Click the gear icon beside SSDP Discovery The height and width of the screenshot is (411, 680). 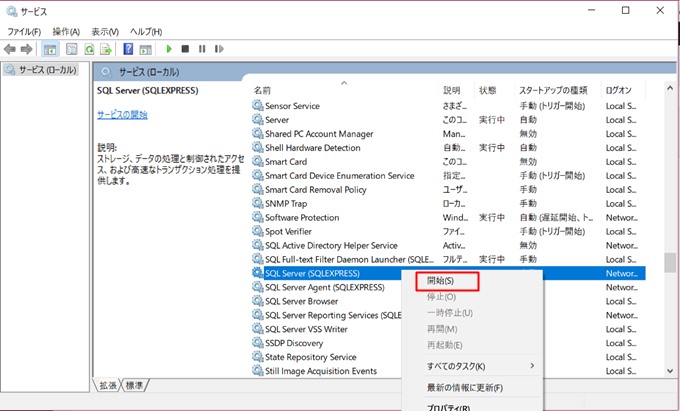coord(258,342)
